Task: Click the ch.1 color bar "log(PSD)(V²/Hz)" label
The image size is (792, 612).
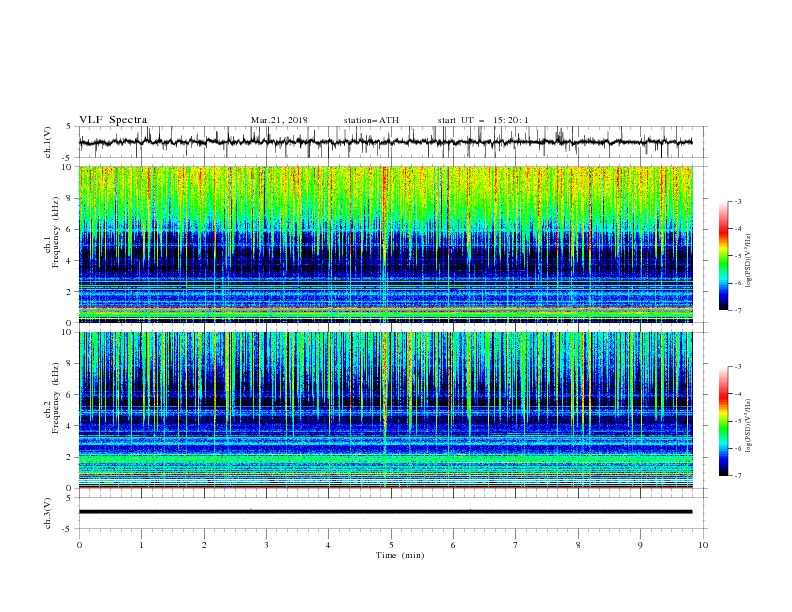Action: tap(749, 261)
